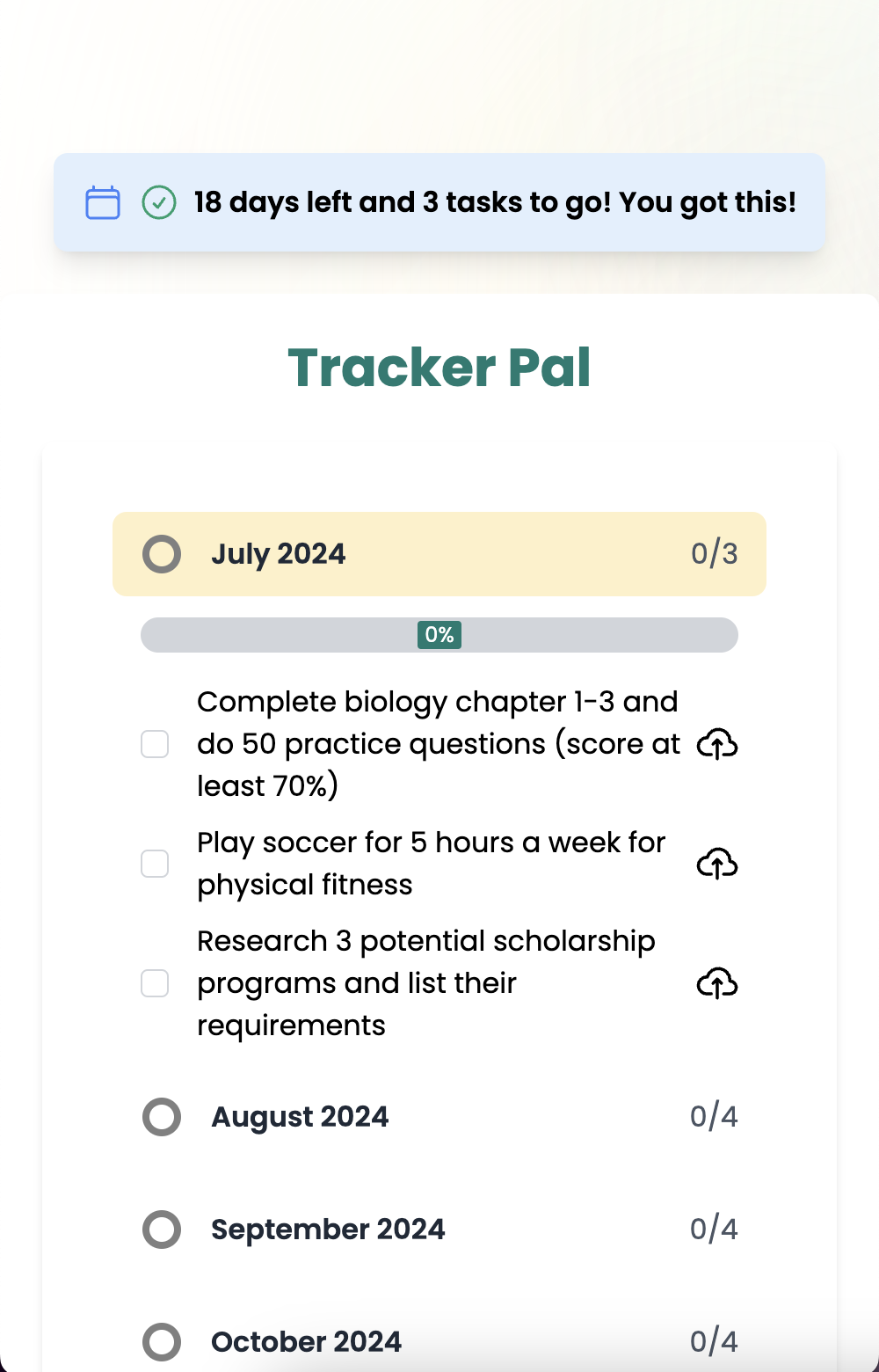Click the green checkmark circle icon in banner

159,202
